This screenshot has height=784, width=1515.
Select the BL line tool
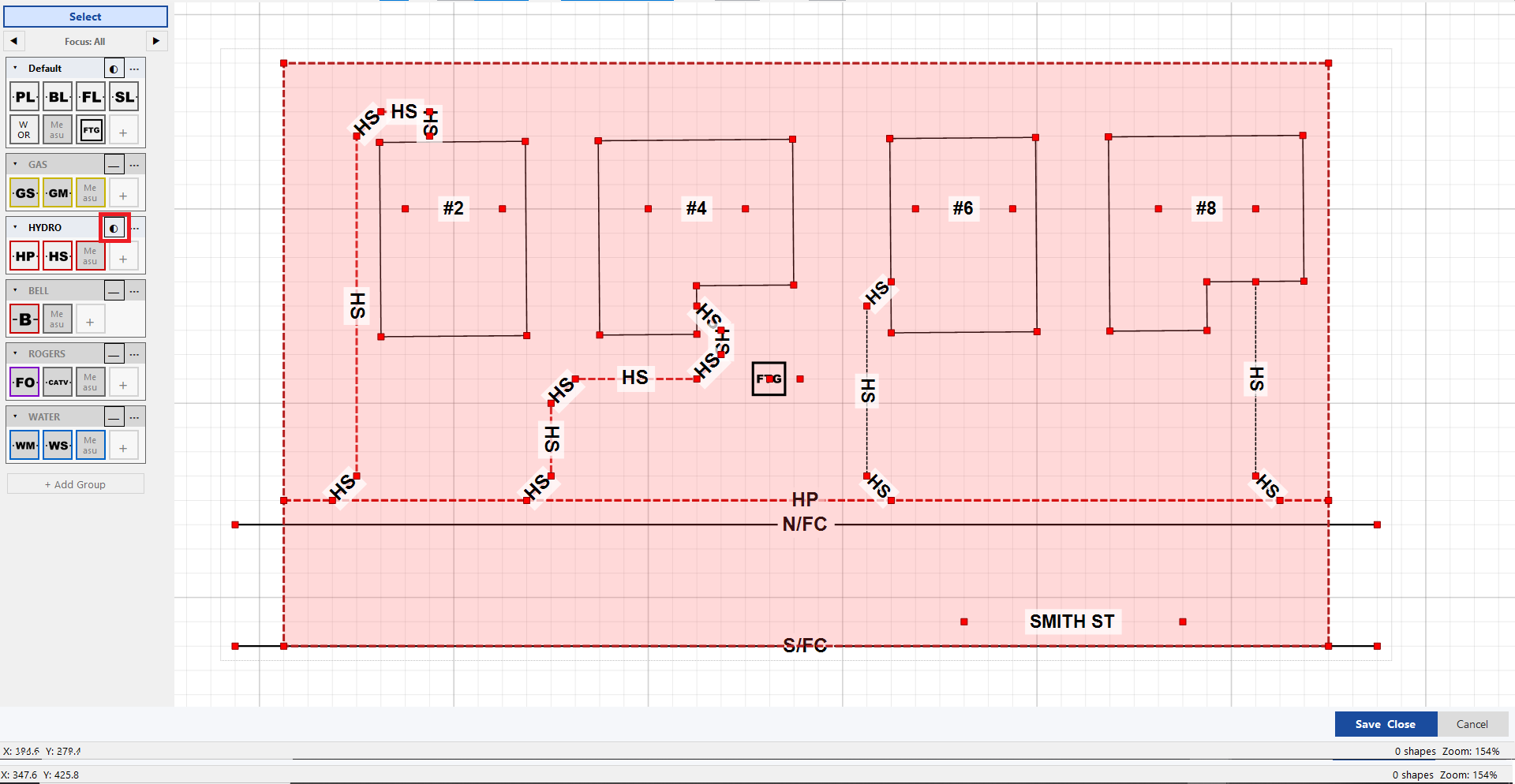[58, 97]
